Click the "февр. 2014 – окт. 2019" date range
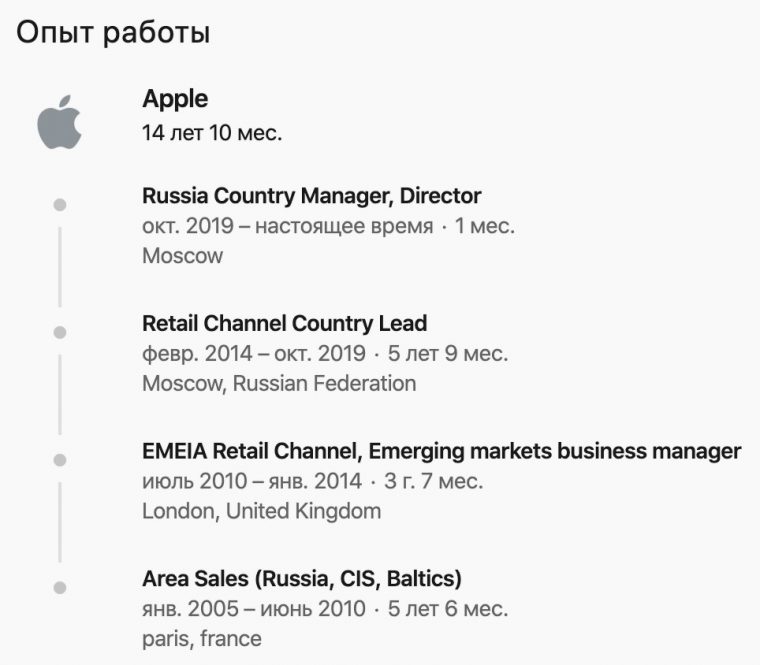The height and width of the screenshot is (665, 760). [253, 354]
